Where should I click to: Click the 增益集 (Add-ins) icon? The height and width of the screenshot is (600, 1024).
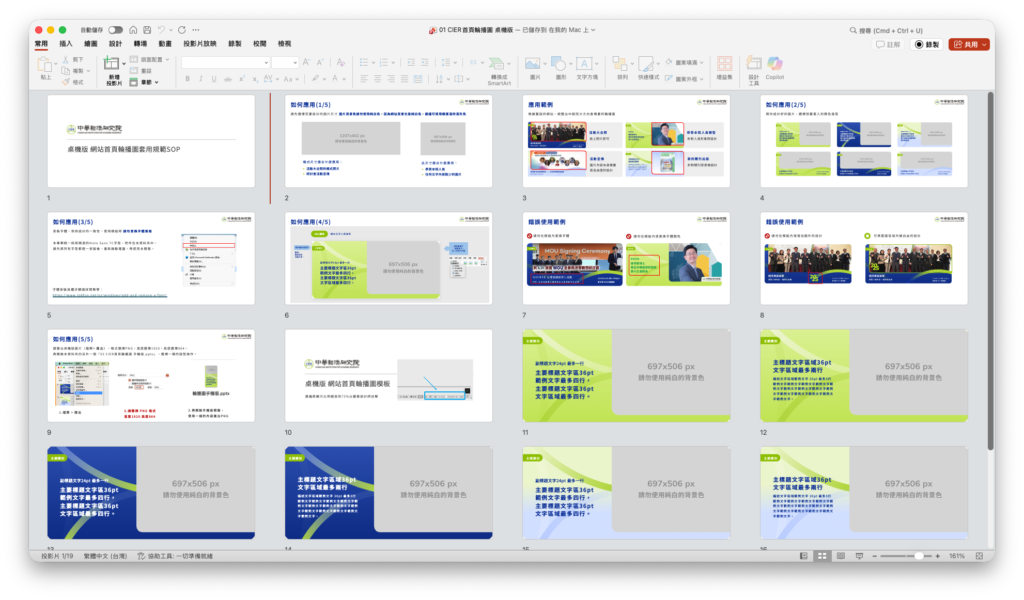coord(724,66)
